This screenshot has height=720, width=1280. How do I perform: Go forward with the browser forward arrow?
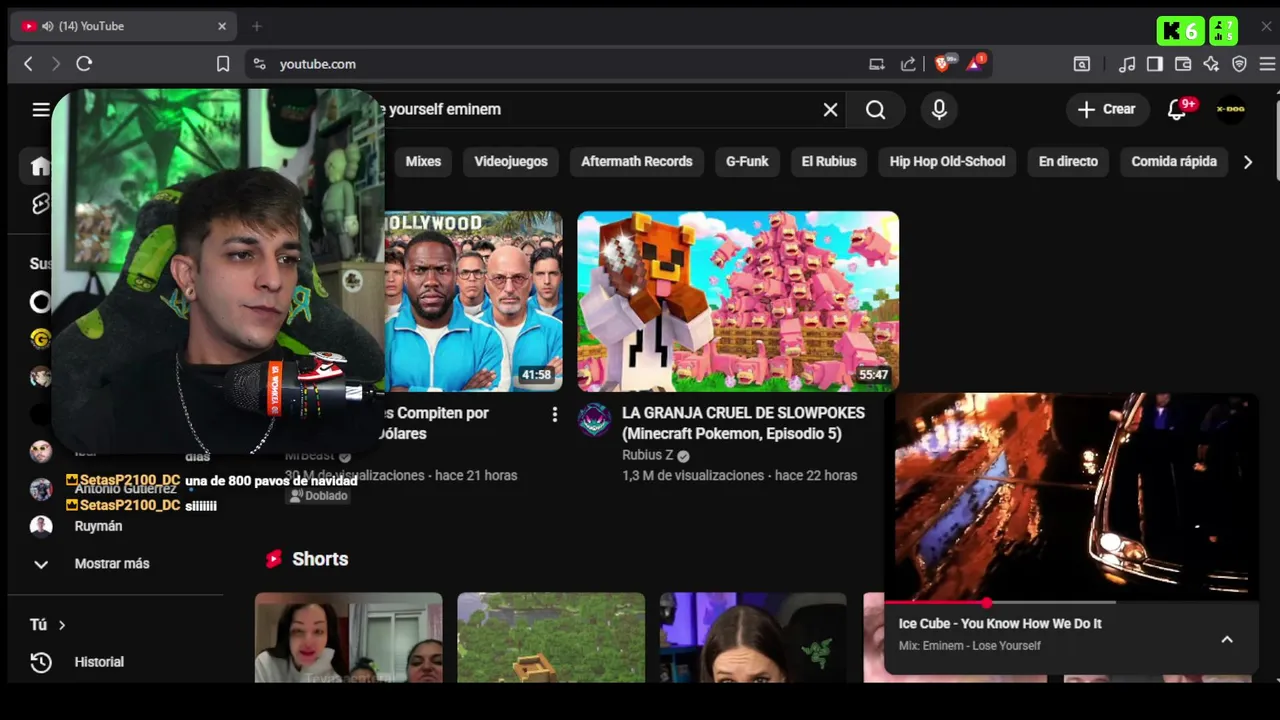pyautogui.click(x=56, y=64)
